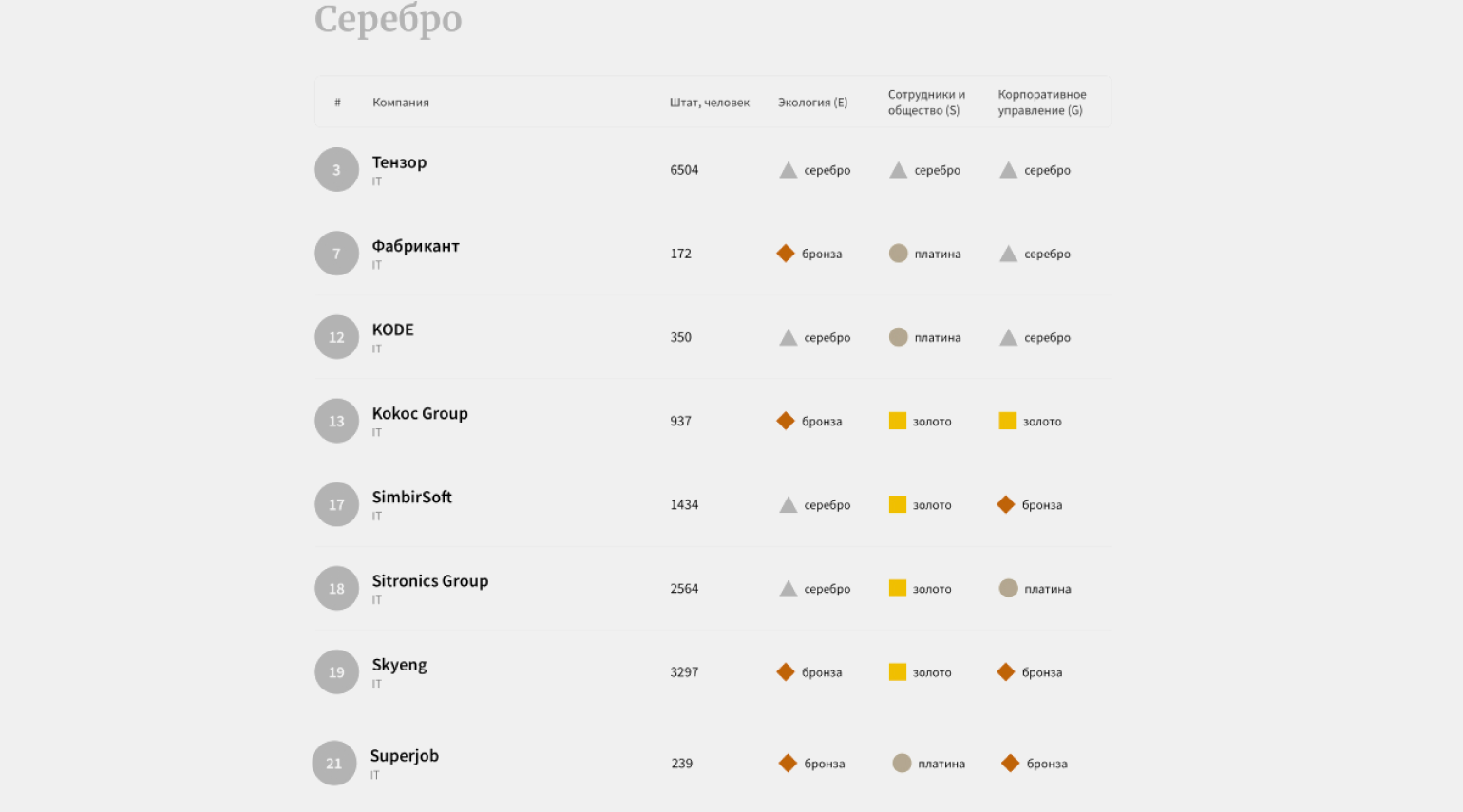Click the rank 7 badge beside Фабрикант
Screen dimensions: 1463x812
coord(336,254)
